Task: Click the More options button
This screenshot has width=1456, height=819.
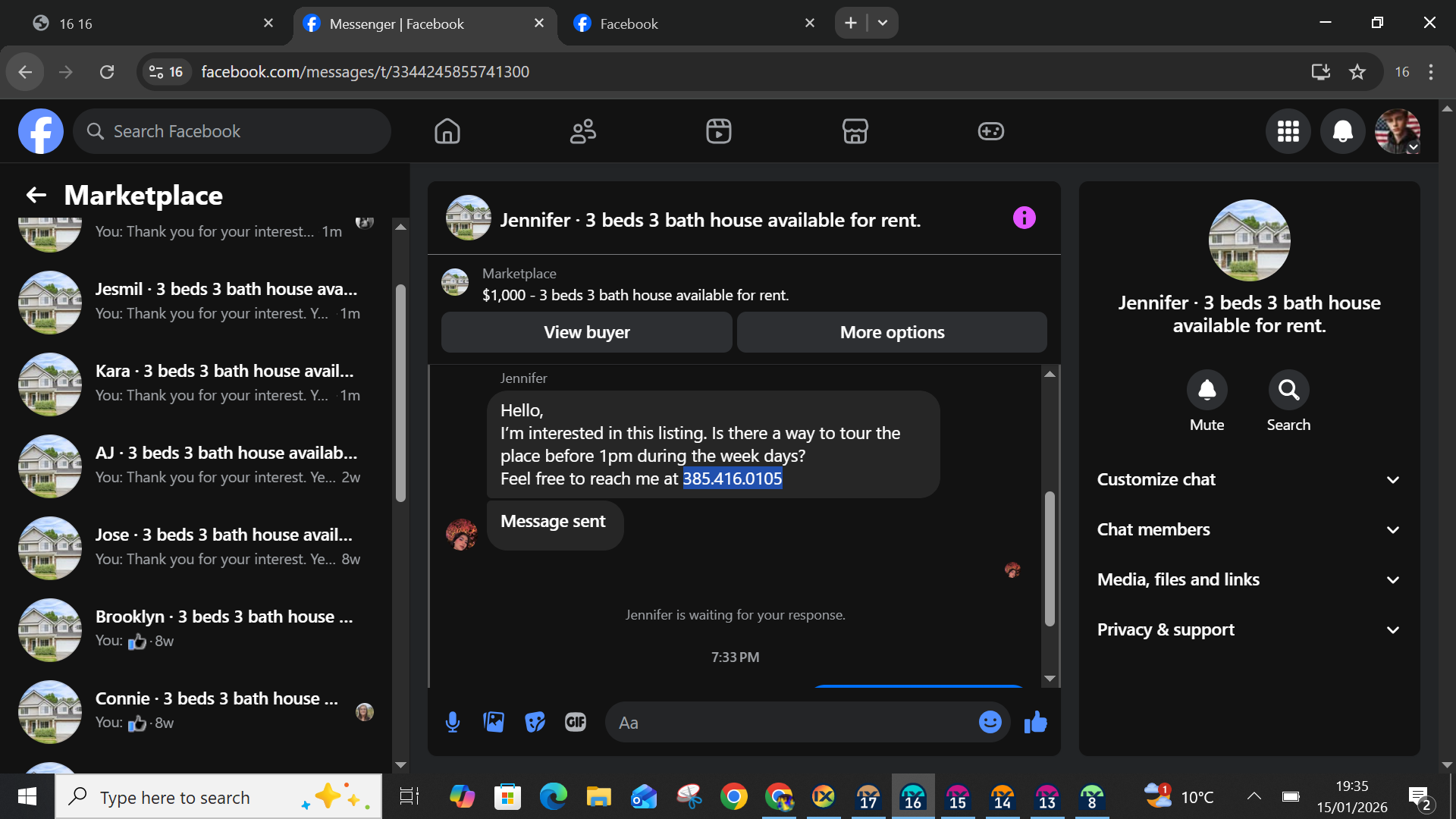Action: (892, 332)
